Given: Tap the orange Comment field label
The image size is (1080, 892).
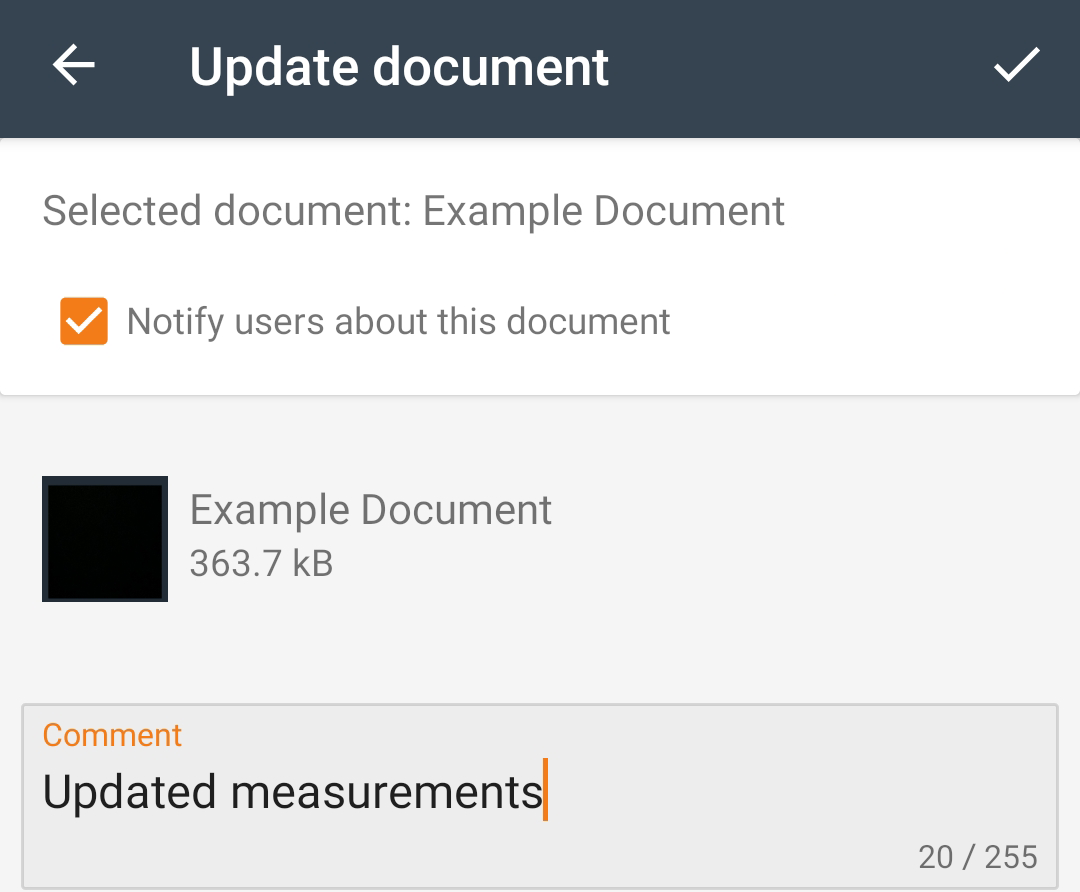Looking at the screenshot, I should point(112,736).
